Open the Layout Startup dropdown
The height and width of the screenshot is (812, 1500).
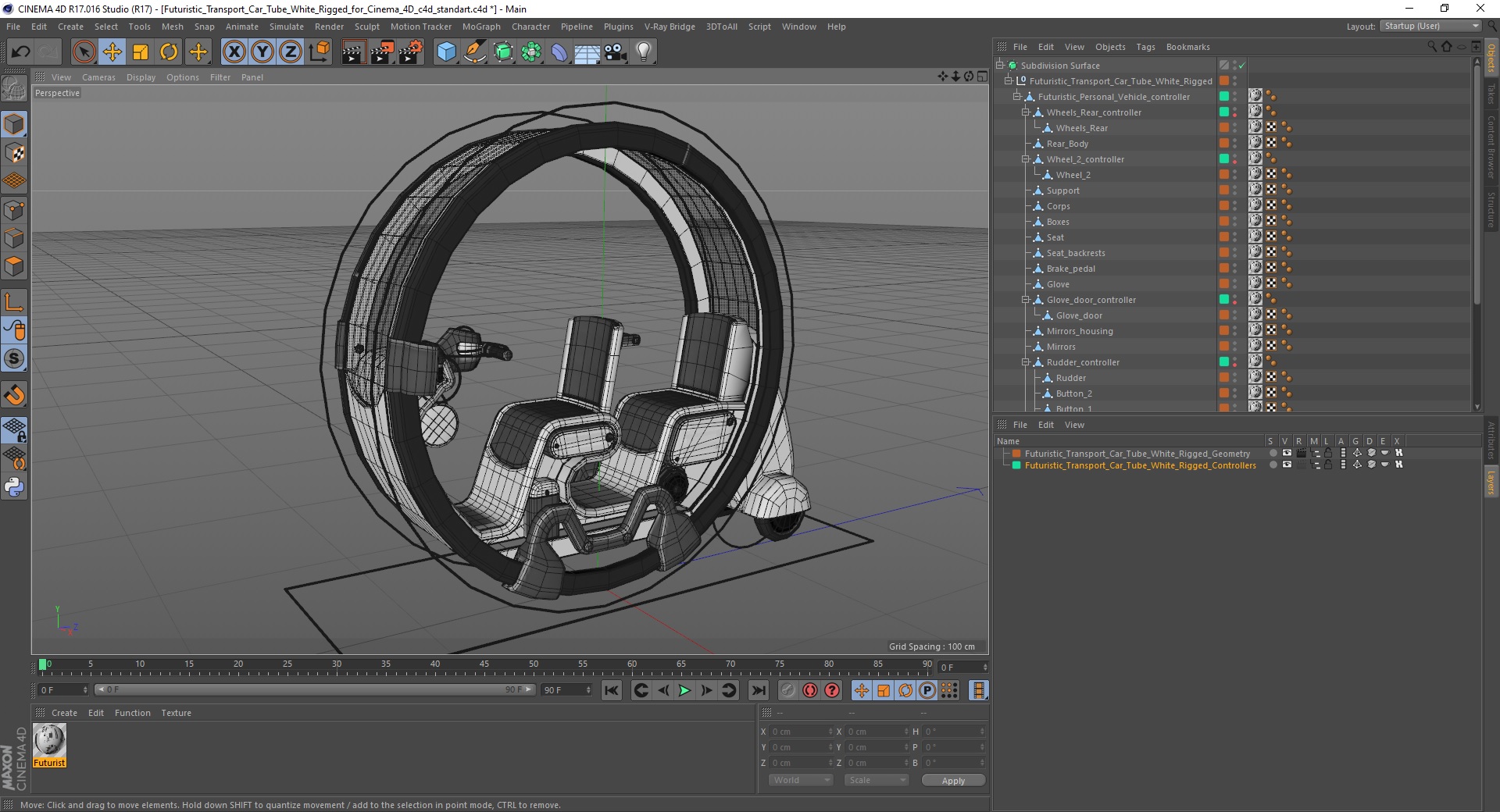coord(1430,26)
